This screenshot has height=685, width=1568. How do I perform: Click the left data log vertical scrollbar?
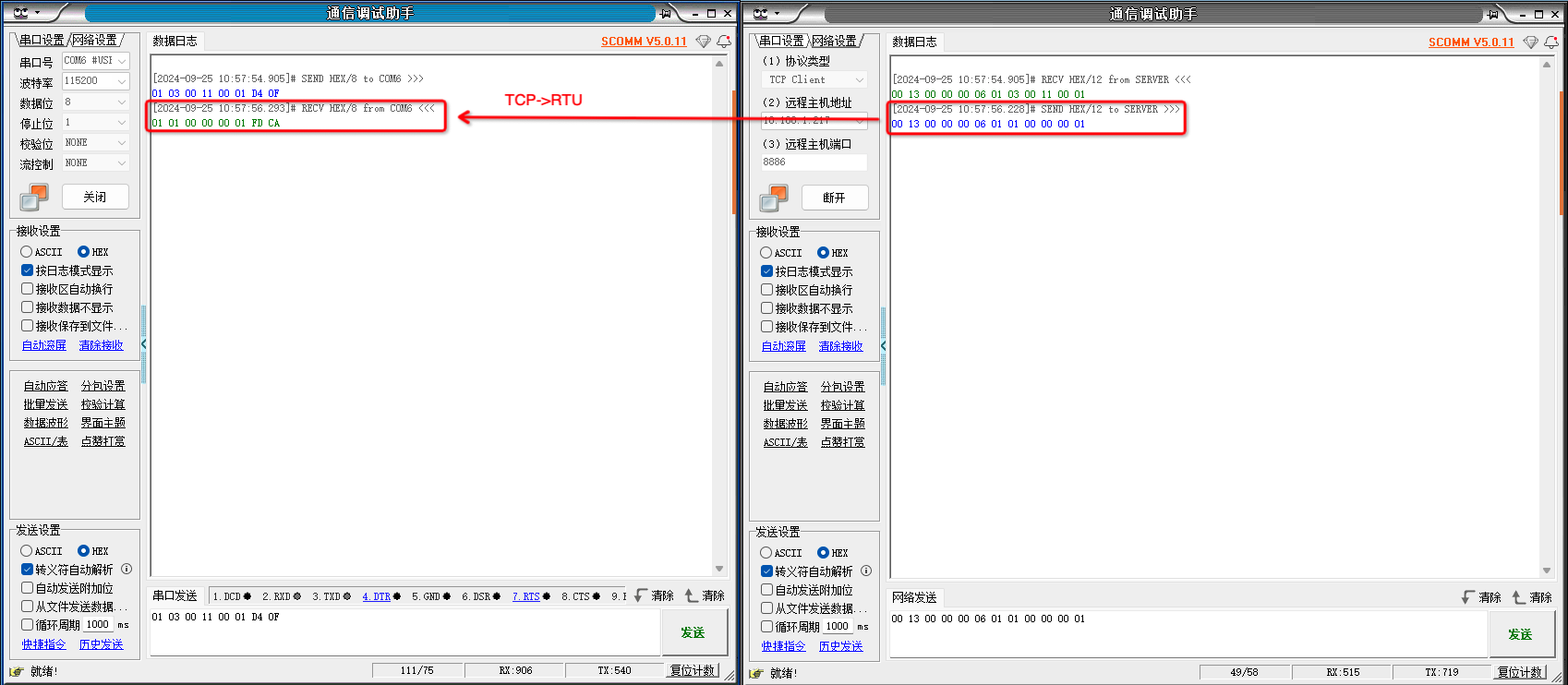[719, 314]
